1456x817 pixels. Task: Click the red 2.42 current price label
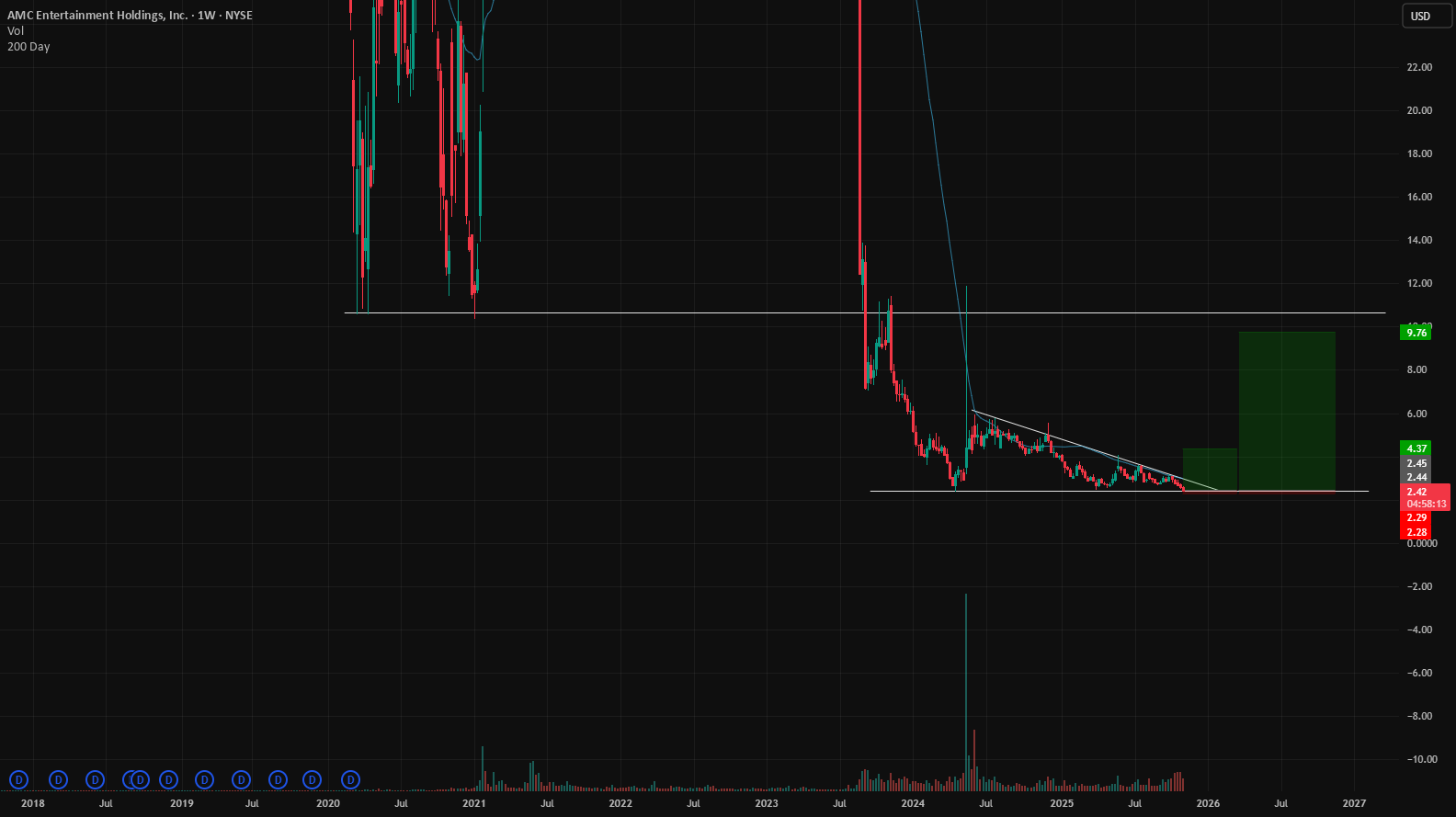coord(1416,492)
